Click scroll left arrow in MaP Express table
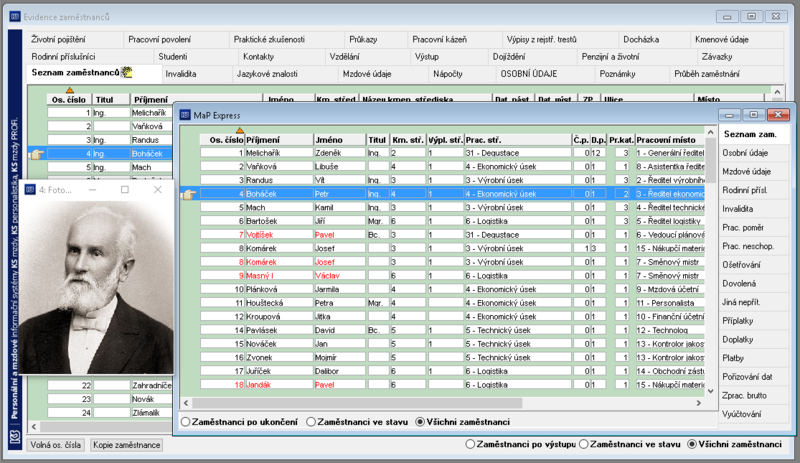Image resolution: width=800 pixels, height=463 pixels. coord(186,403)
